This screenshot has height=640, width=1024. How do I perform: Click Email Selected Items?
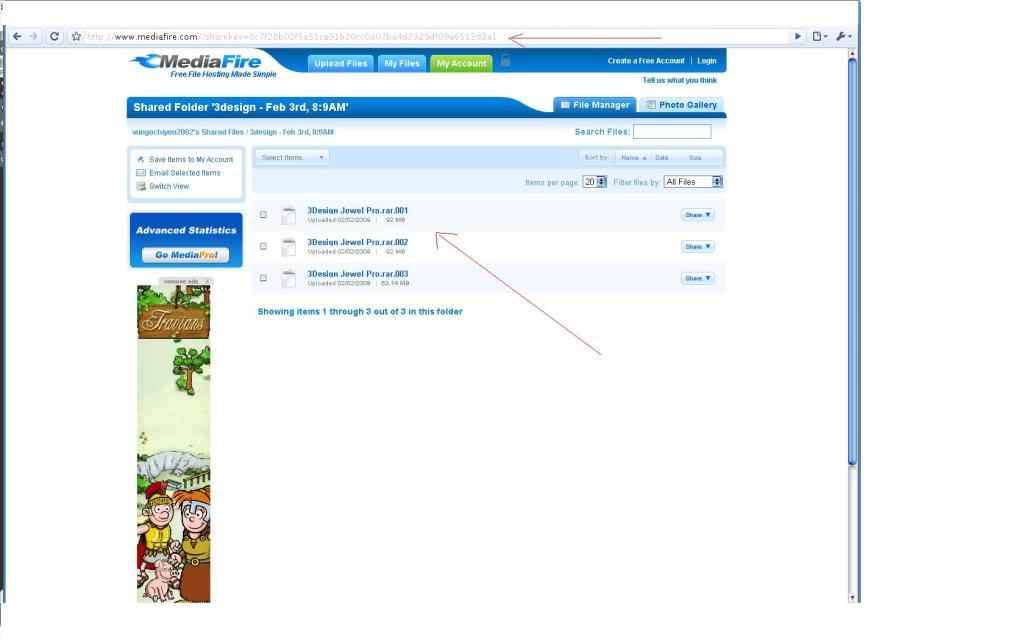pyautogui.click(x=184, y=173)
